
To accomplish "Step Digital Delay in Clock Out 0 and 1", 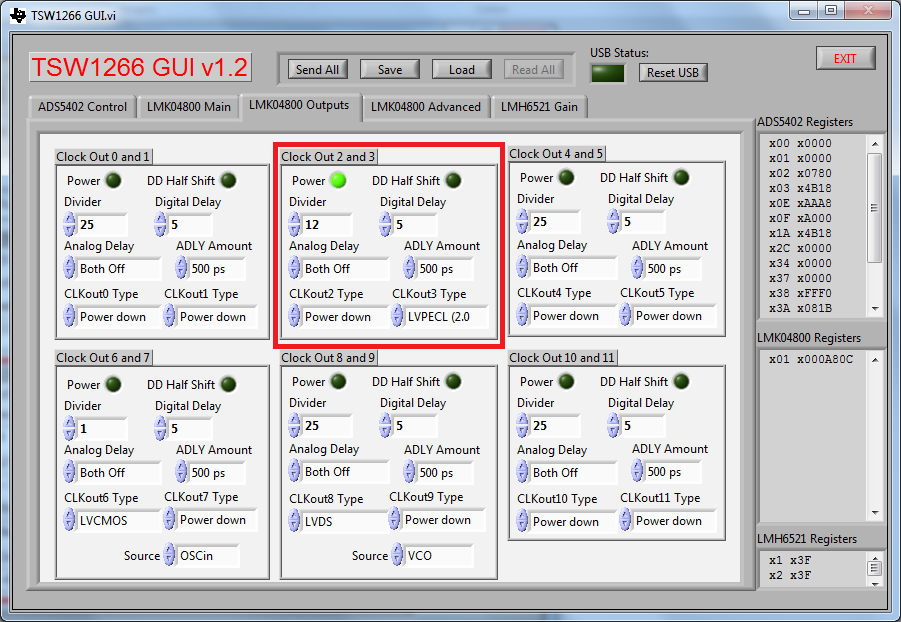I will pos(160,224).
